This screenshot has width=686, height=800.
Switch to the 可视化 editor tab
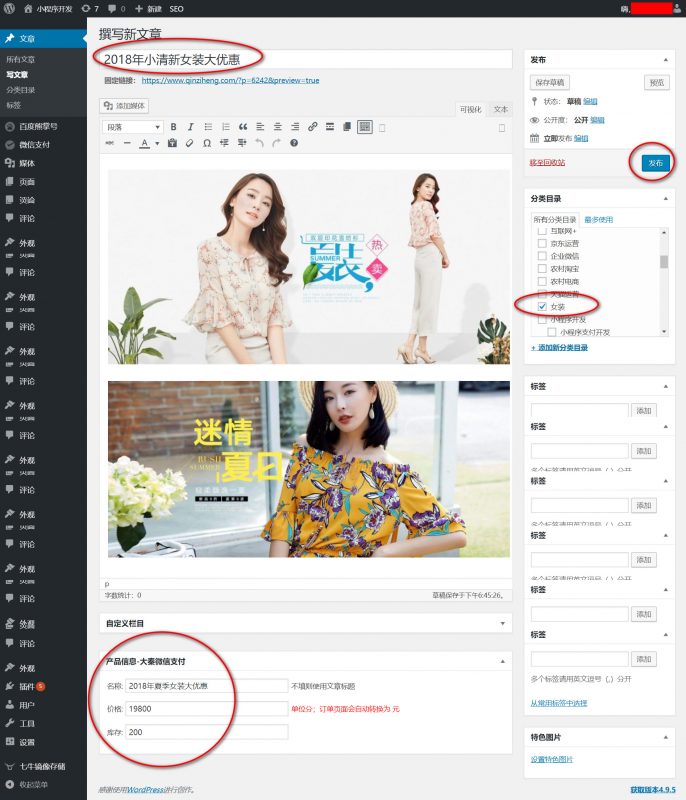(x=470, y=109)
